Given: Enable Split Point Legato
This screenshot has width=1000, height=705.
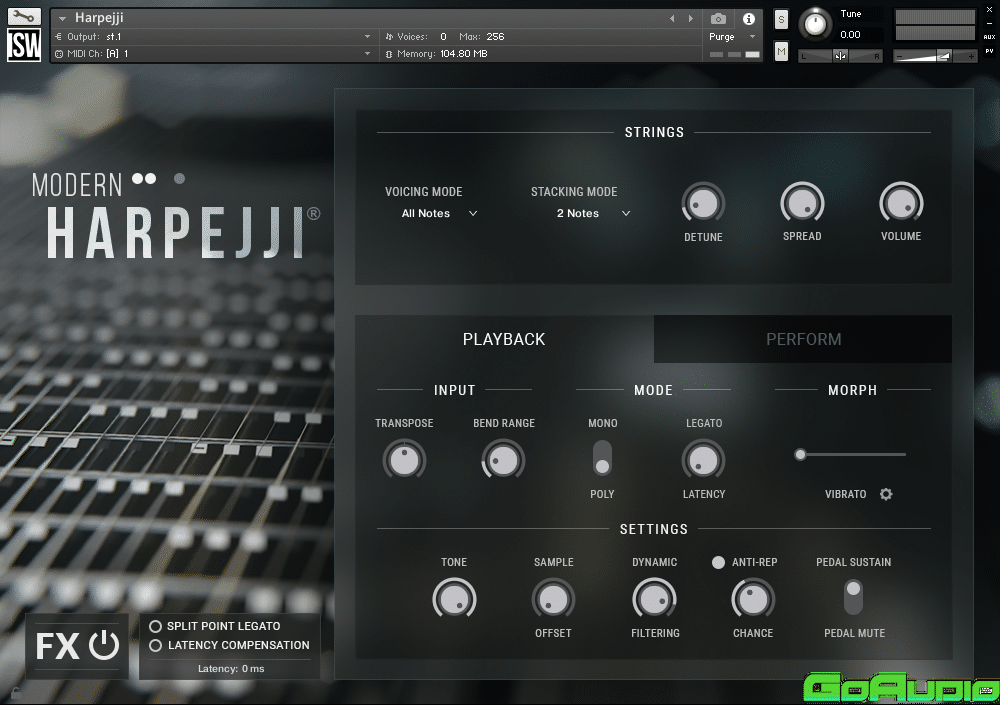Looking at the screenshot, I should pos(155,626).
